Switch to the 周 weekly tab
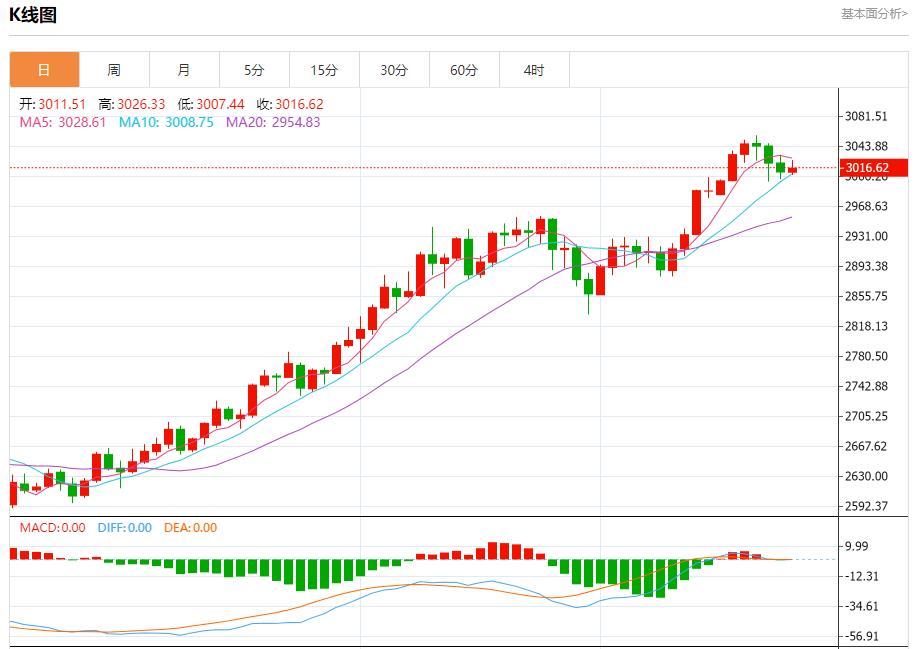Image resolution: width=916 pixels, height=649 pixels. coord(114,70)
